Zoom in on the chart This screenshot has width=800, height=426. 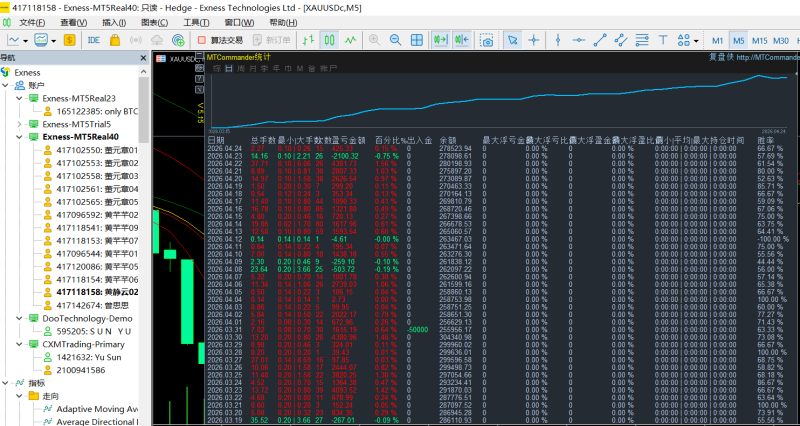pos(373,40)
